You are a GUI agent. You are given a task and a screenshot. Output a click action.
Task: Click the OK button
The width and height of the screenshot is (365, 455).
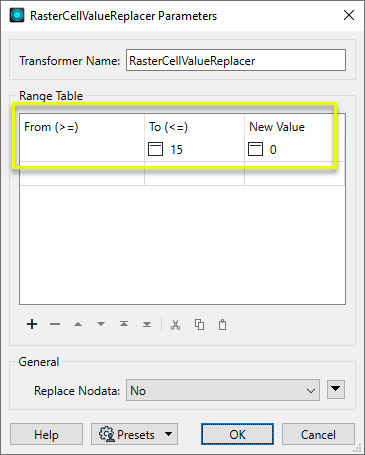[237, 434]
